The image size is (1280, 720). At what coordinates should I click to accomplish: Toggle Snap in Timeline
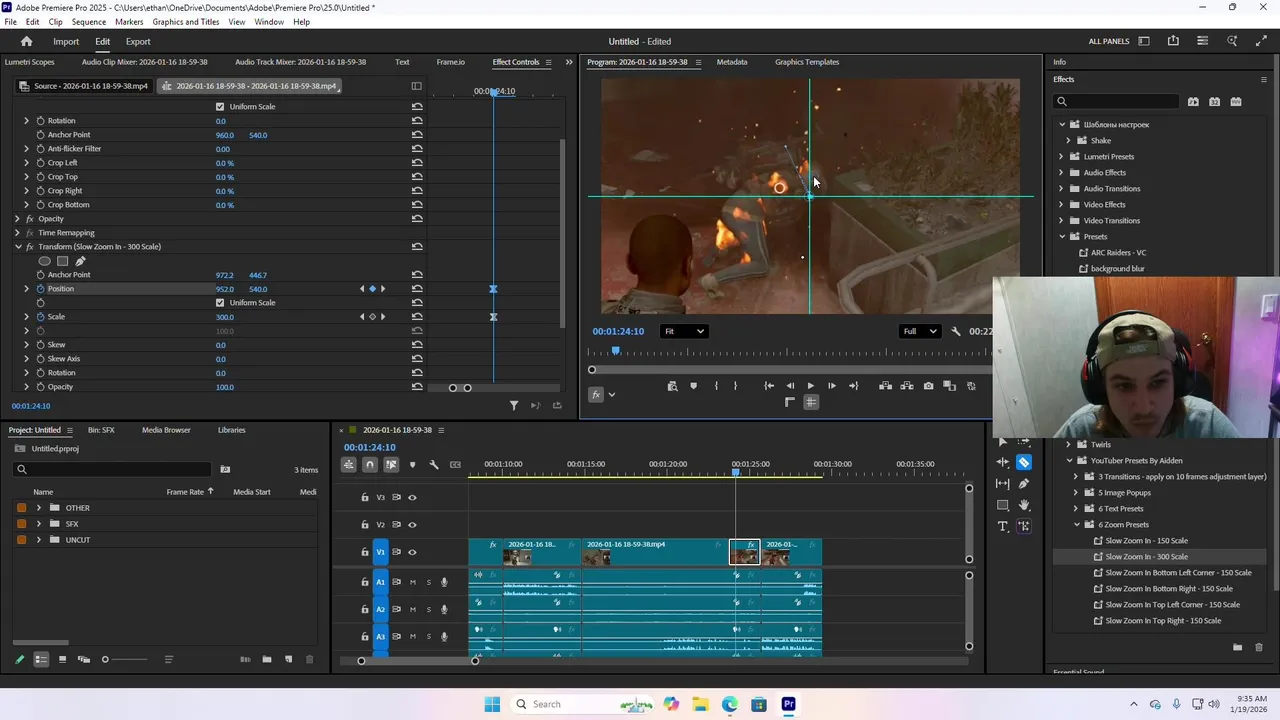tap(369, 464)
